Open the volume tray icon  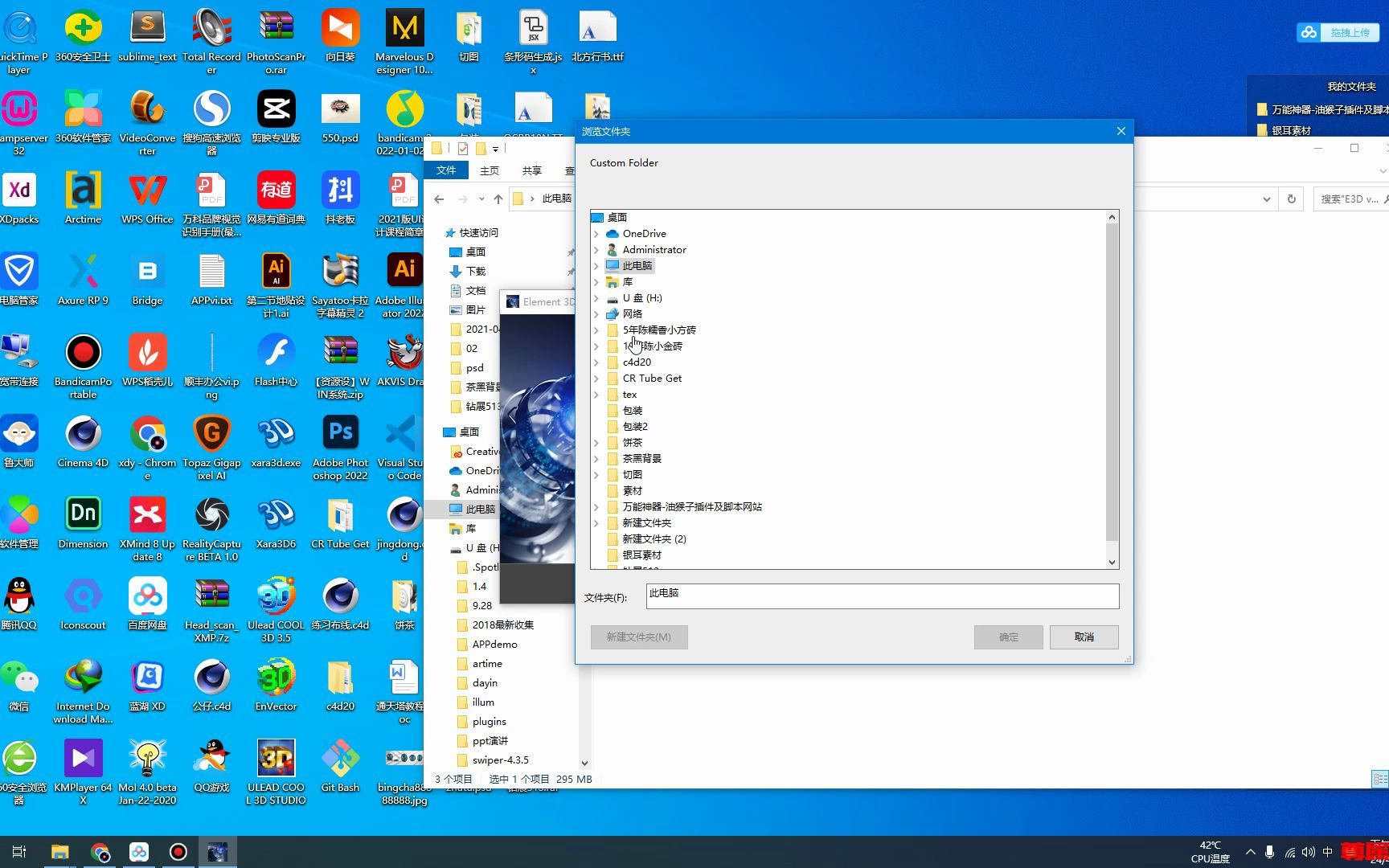tap(1308, 852)
